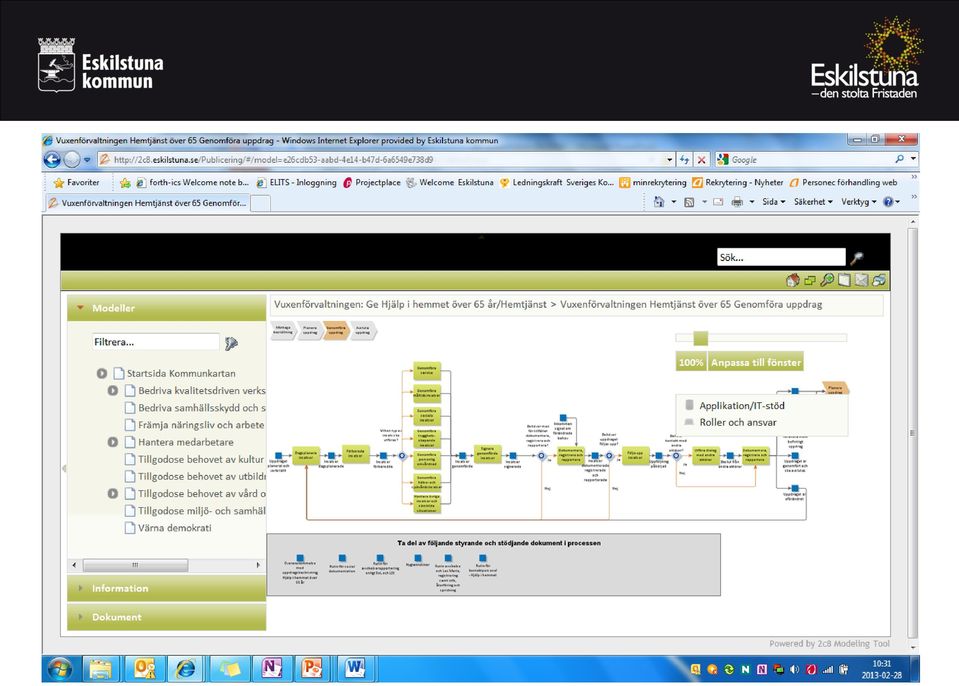Click the Sök search field
The image size is (959, 686).
click(x=781, y=257)
